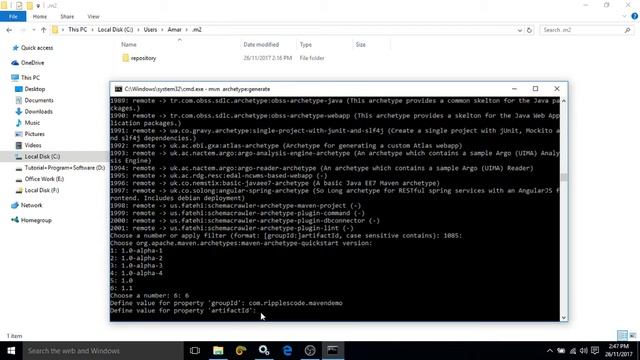Open quick access toolbar dropdown arrow
640x360 pixels.
click(x=38, y=6)
